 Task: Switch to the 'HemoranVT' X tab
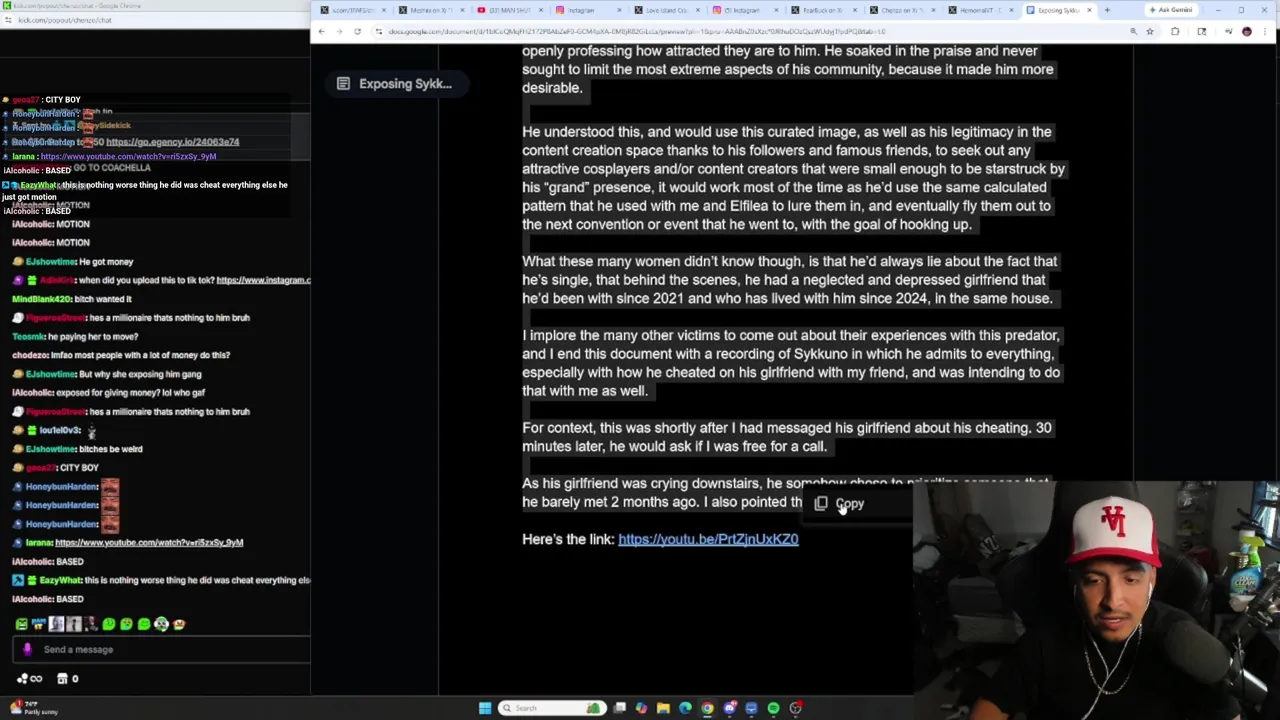981,11
